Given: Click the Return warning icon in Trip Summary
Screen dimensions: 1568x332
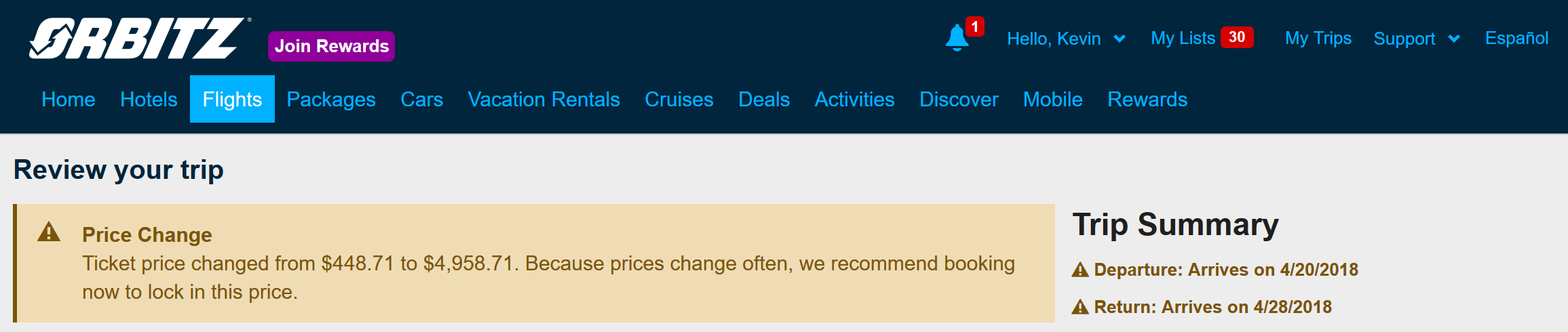Looking at the screenshot, I should (1080, 308).
